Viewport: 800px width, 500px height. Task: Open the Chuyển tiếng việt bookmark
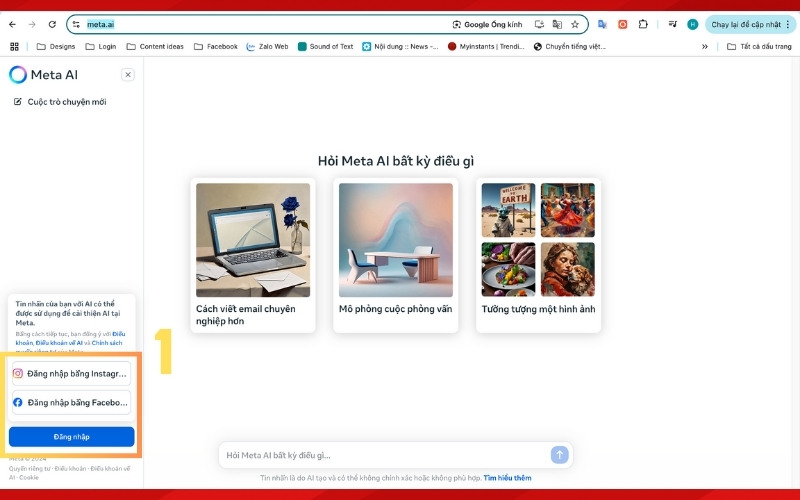click(569, 46)
